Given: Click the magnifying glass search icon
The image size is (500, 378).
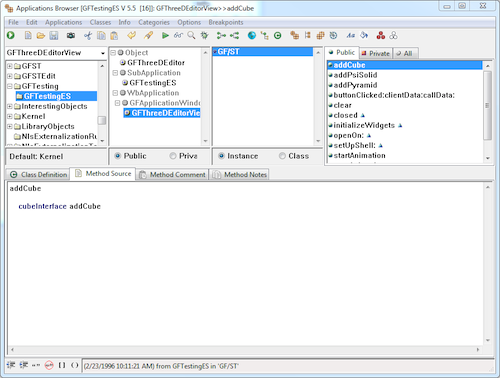Looking at the screenshot, I should pos(191,35).
